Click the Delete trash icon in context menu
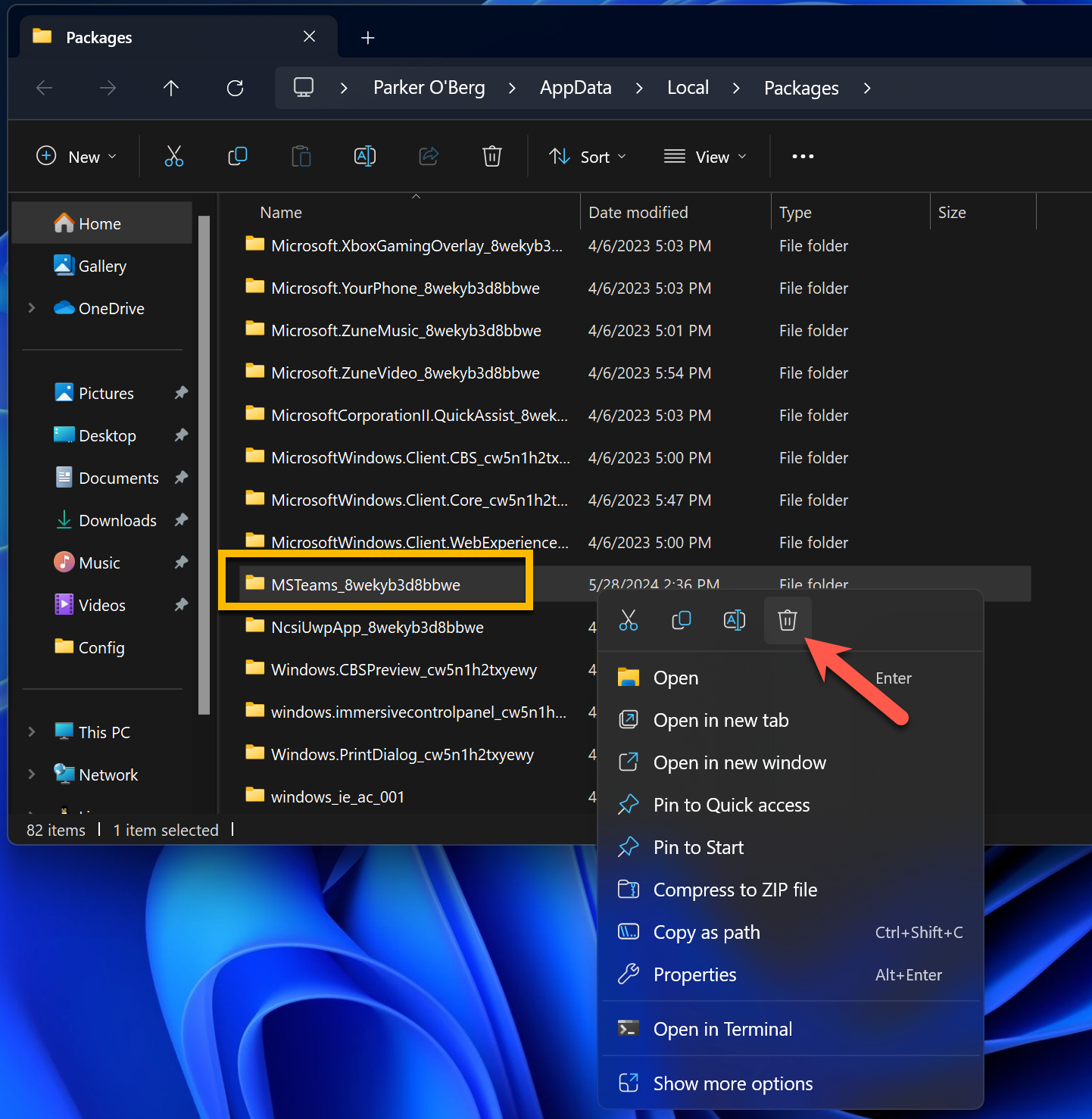Image resolution: width=1092 pixels, height=1119 pixels. [788, 621]
